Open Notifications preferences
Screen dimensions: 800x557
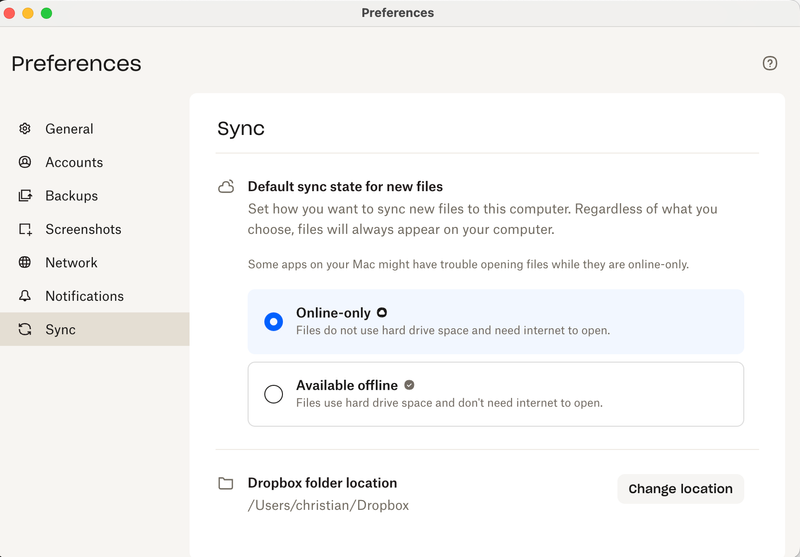point(84,296)
